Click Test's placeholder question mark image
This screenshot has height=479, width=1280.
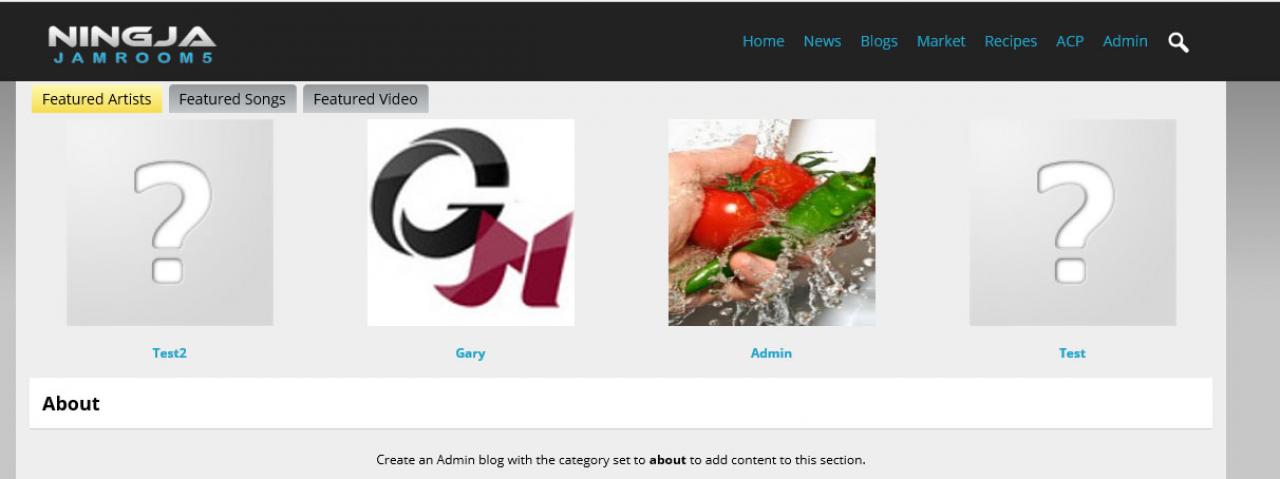[1073, 223]
